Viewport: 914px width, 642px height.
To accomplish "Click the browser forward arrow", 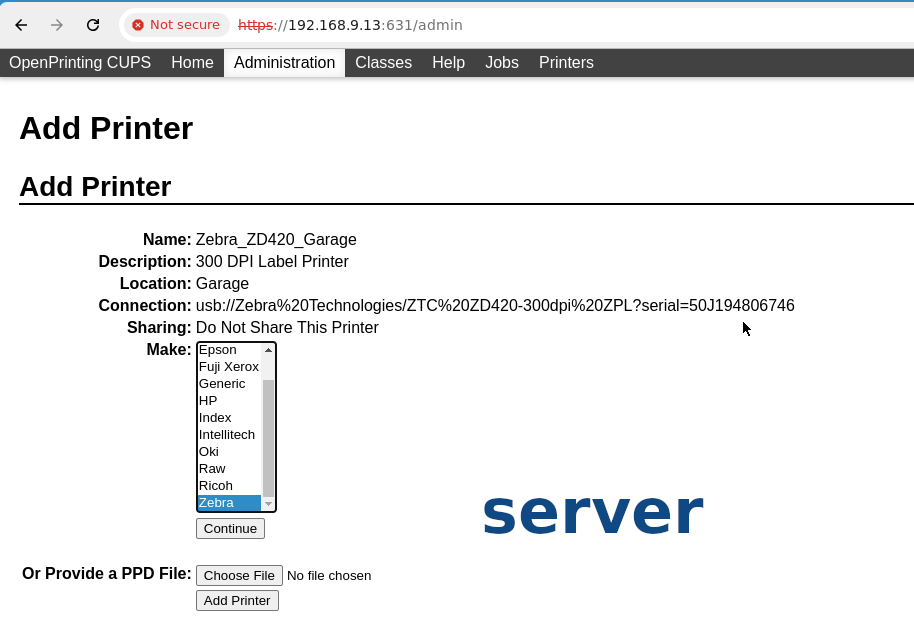I will click(57, 25).
